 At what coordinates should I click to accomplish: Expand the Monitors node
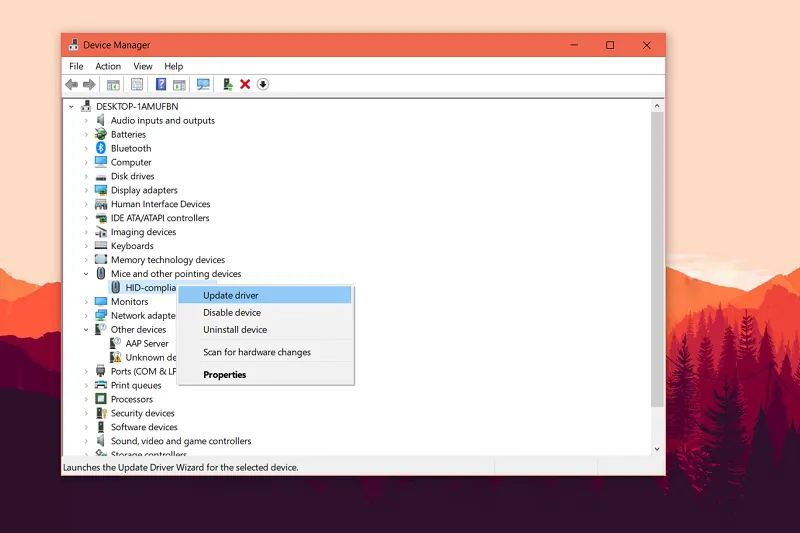coord(86,302)
